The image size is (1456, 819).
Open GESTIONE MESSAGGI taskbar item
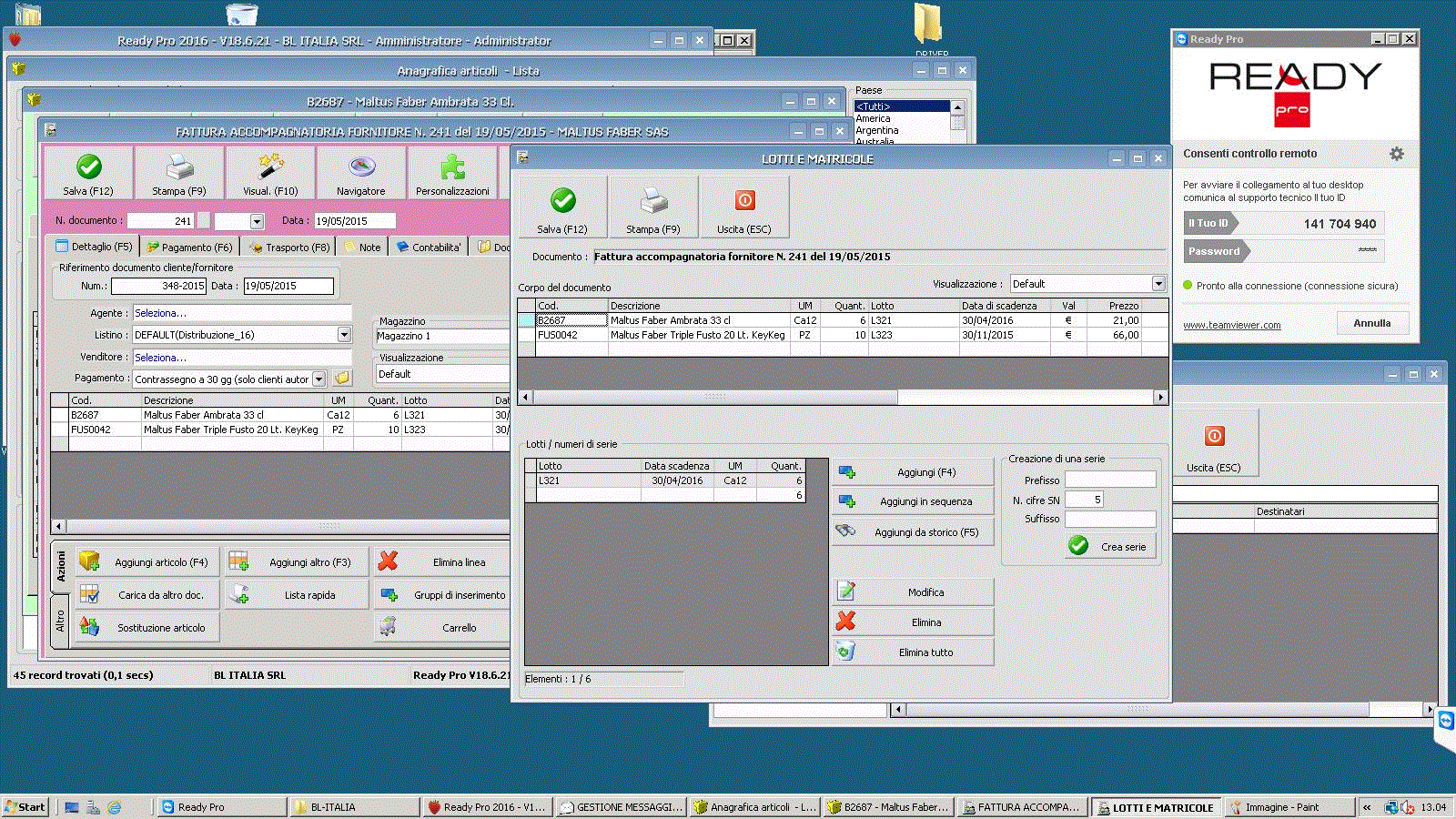click(x=621, y=806)
